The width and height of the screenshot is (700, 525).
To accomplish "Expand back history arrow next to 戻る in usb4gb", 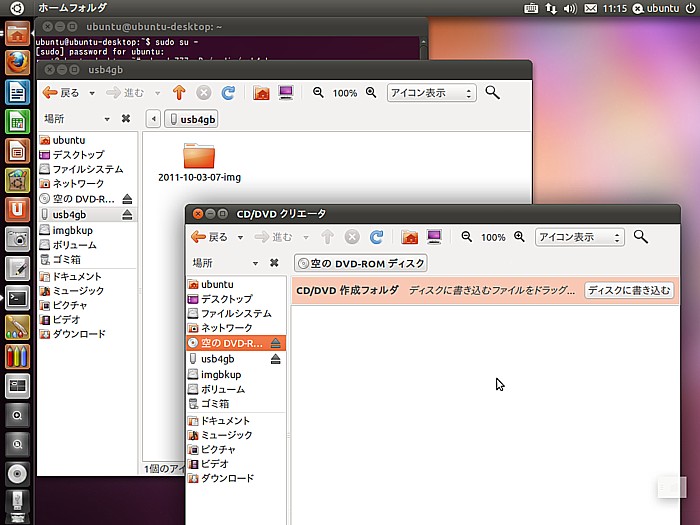I will [x=92, y=93].
